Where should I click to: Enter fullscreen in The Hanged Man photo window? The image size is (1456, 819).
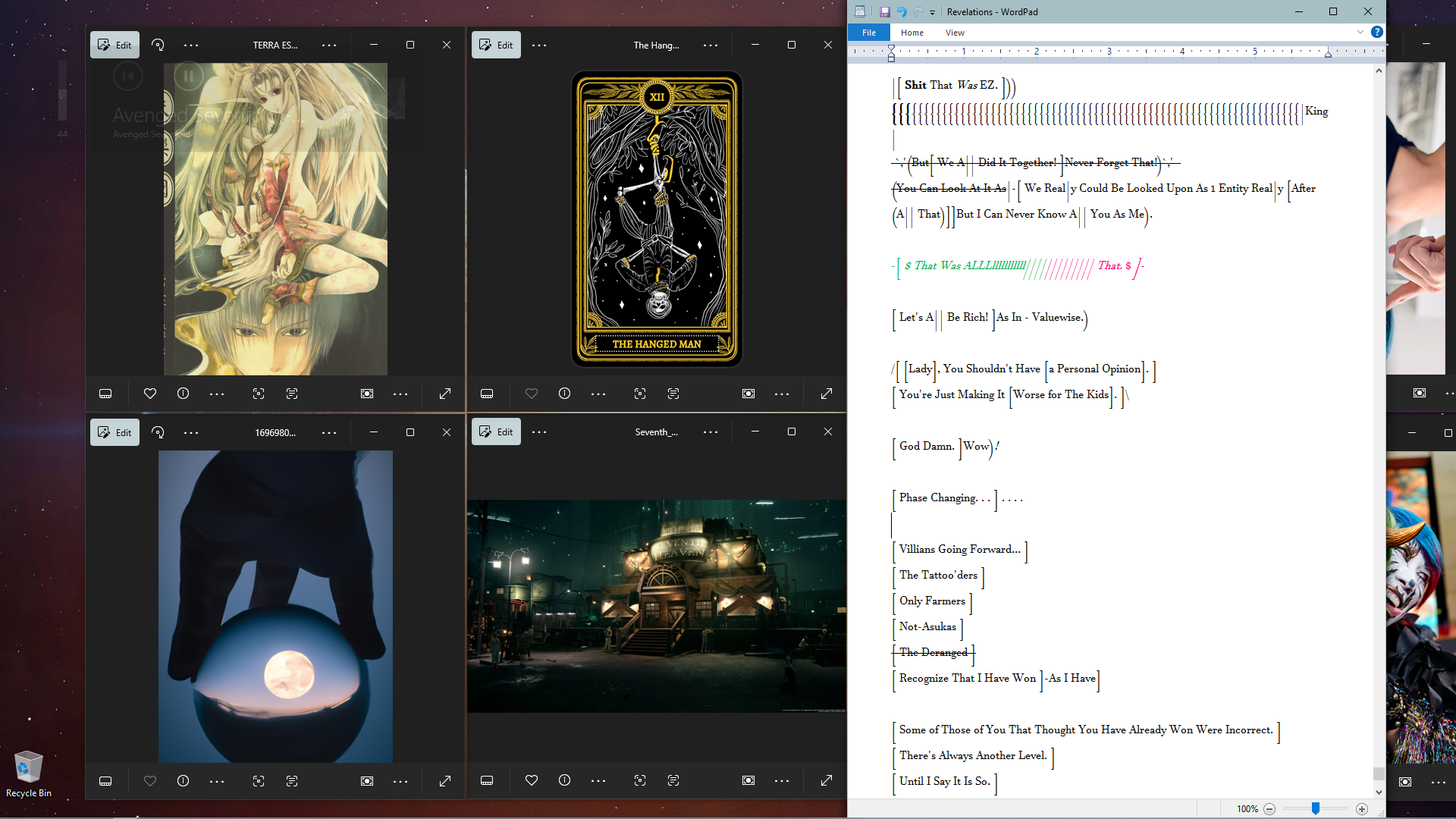point(827,394)
